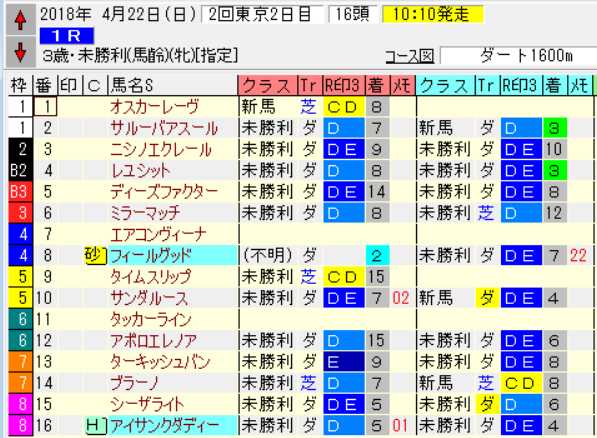The image size is (597, 438).
Task: Click the red down arrow button
Action: [x=20, y=51]
